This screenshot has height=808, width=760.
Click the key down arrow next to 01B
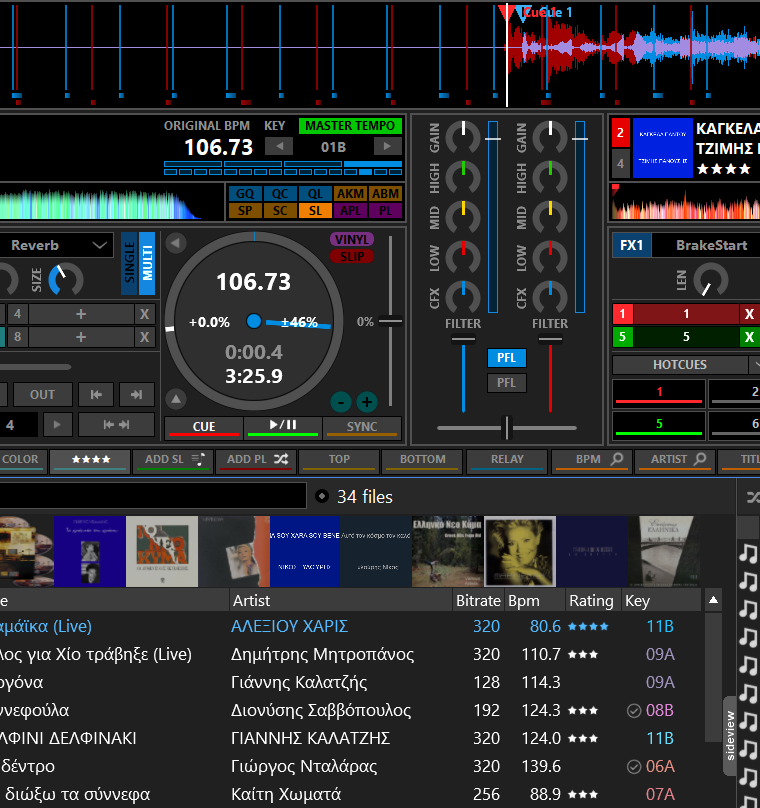[x=280, y=147]
